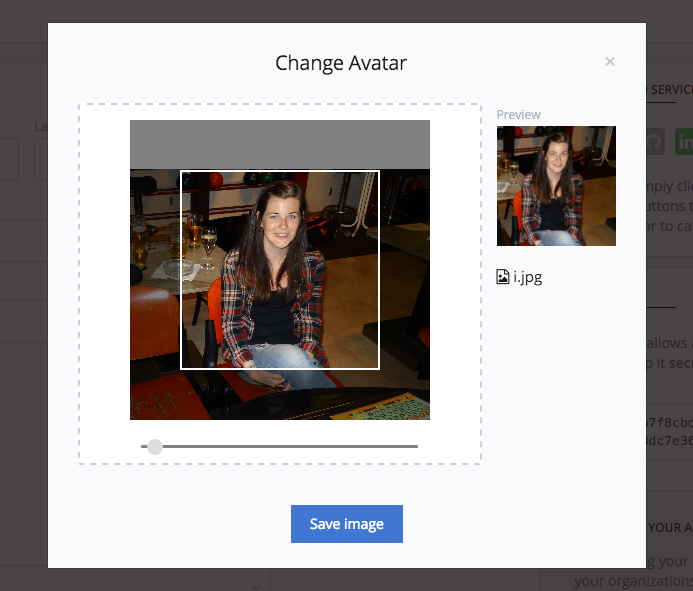Image resolution: width=693 pixels, height=591 pixels.
Task: Click the right end of the zoom slider track
Action: coord(415,446)
